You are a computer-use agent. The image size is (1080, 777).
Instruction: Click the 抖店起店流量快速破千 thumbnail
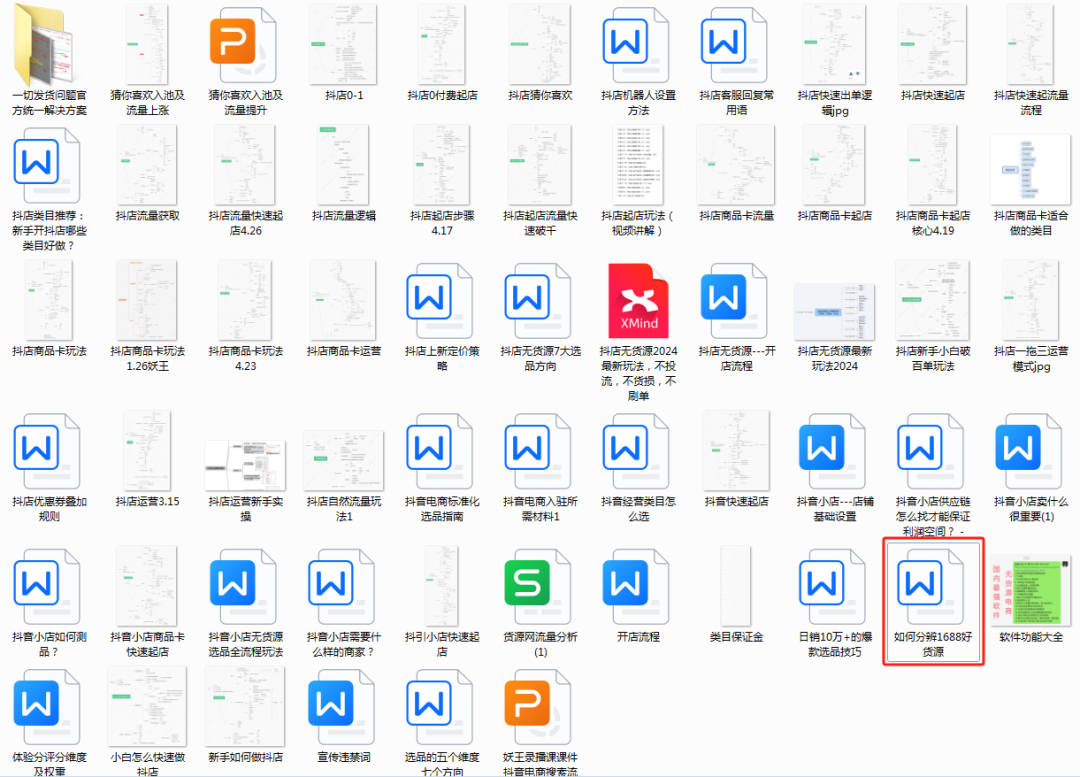[x=540, y=165]
